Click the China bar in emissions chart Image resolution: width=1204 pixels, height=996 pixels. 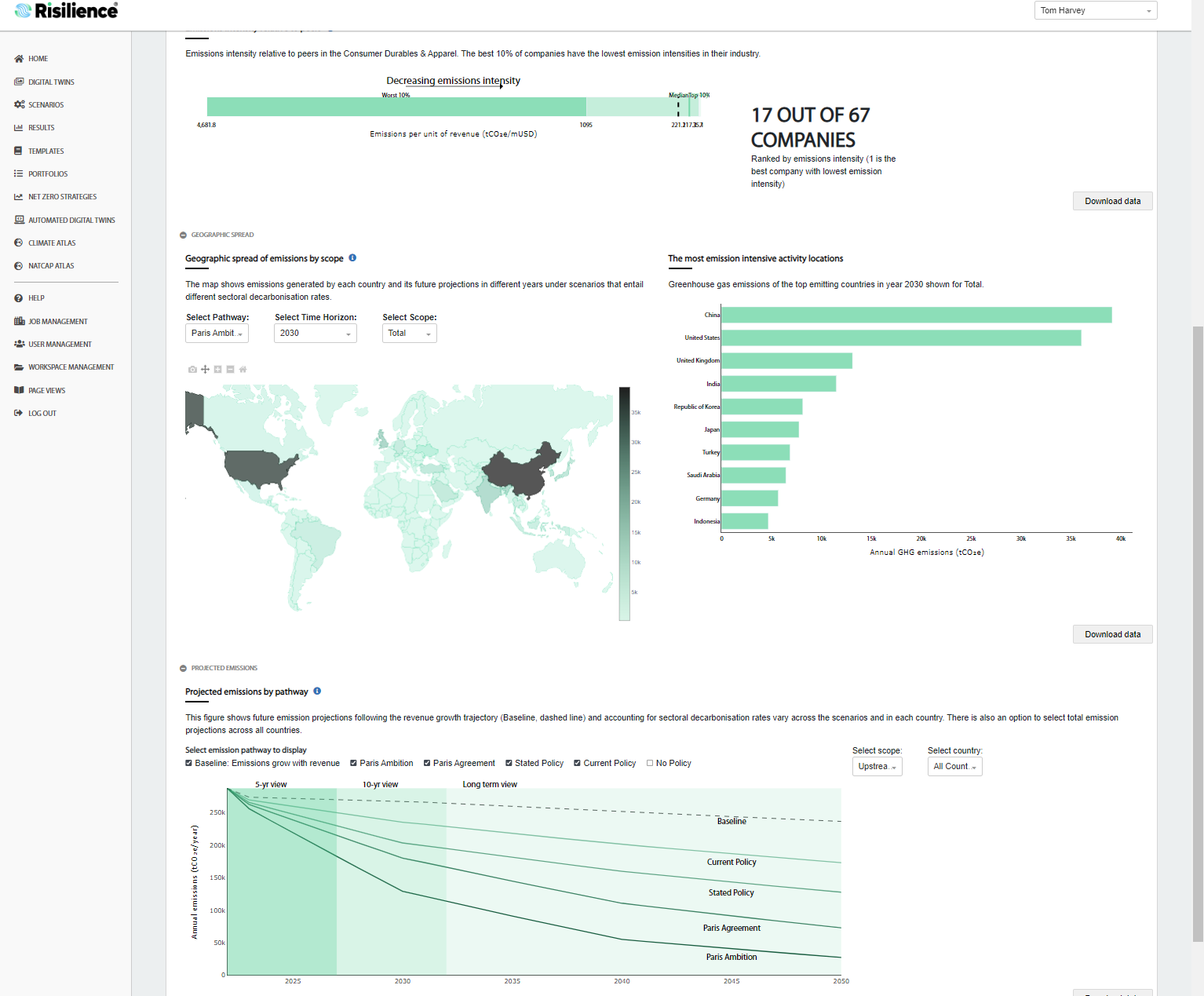point(915,315)
